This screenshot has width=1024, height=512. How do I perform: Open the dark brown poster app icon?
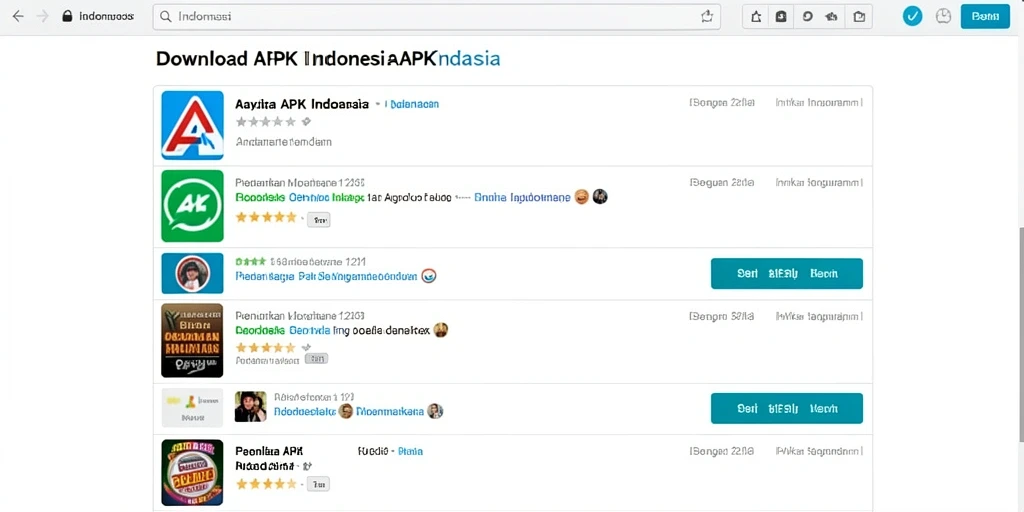click(193, 340)
